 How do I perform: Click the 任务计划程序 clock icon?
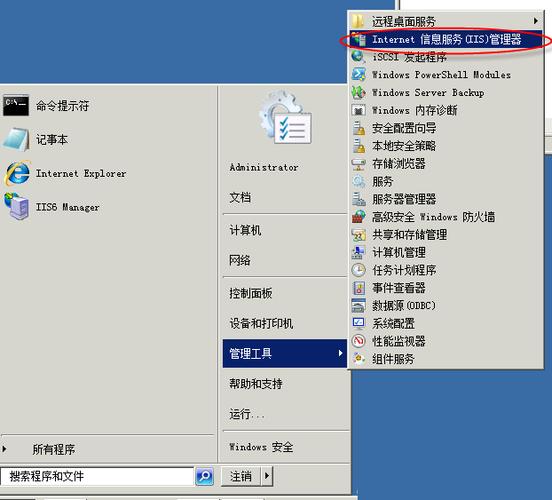pos(358,270)
